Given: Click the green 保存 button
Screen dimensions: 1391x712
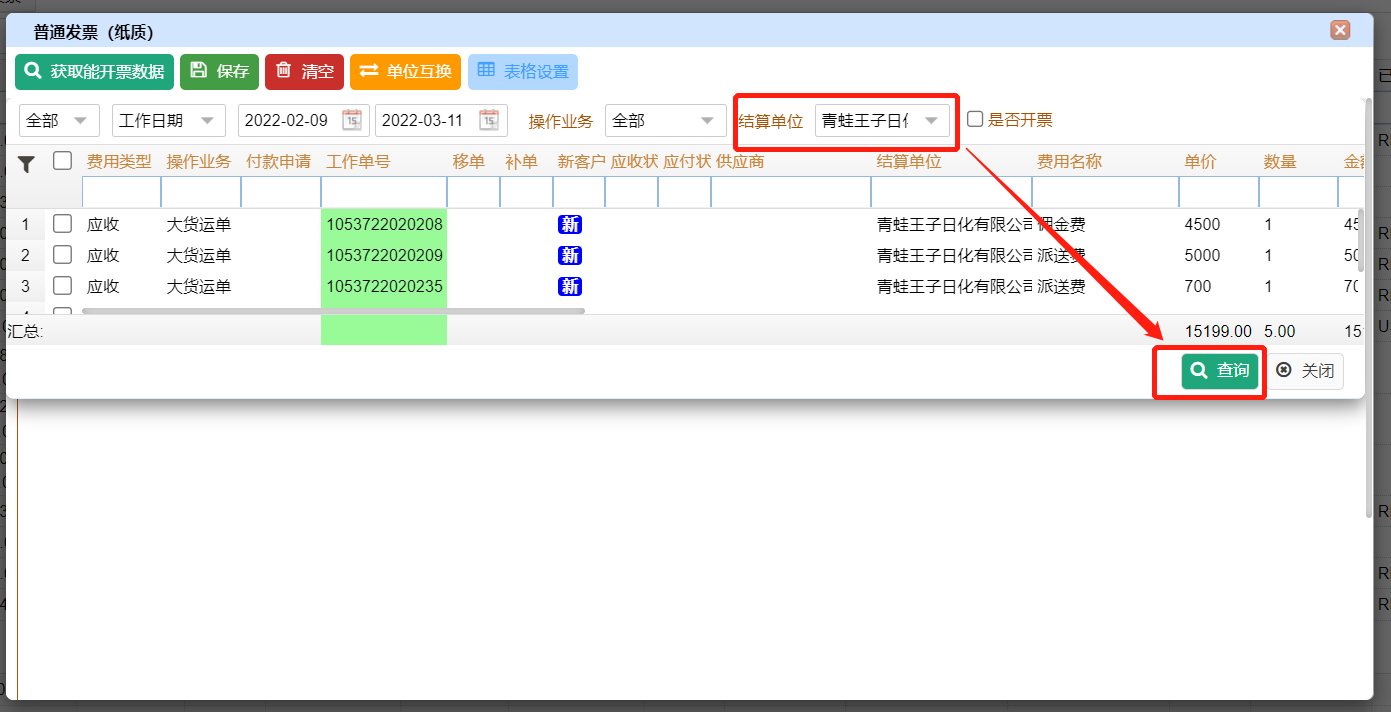Looking at the screenshot, I should [219, 72].
